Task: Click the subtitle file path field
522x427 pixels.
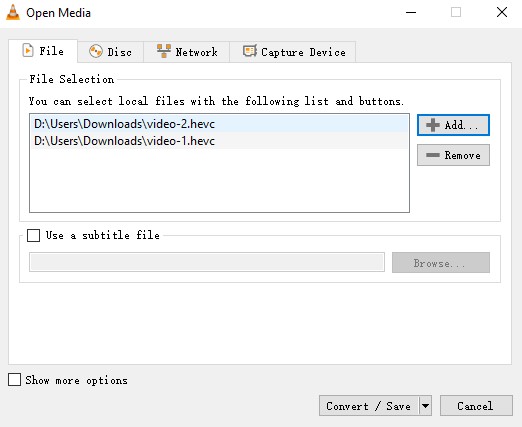Action: click(207, 262)
